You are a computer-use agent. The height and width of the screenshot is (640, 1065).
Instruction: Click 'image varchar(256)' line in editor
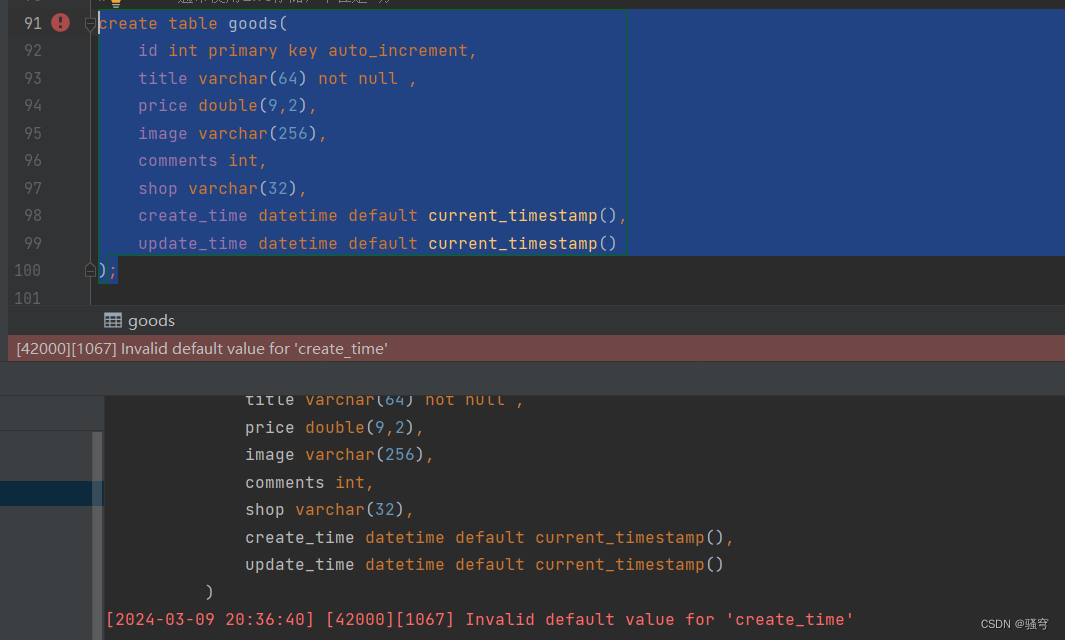pyautogui.click(x=232, y=134)
